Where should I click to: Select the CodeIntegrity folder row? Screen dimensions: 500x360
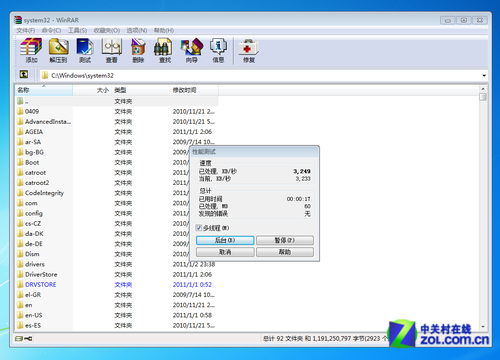103,193
